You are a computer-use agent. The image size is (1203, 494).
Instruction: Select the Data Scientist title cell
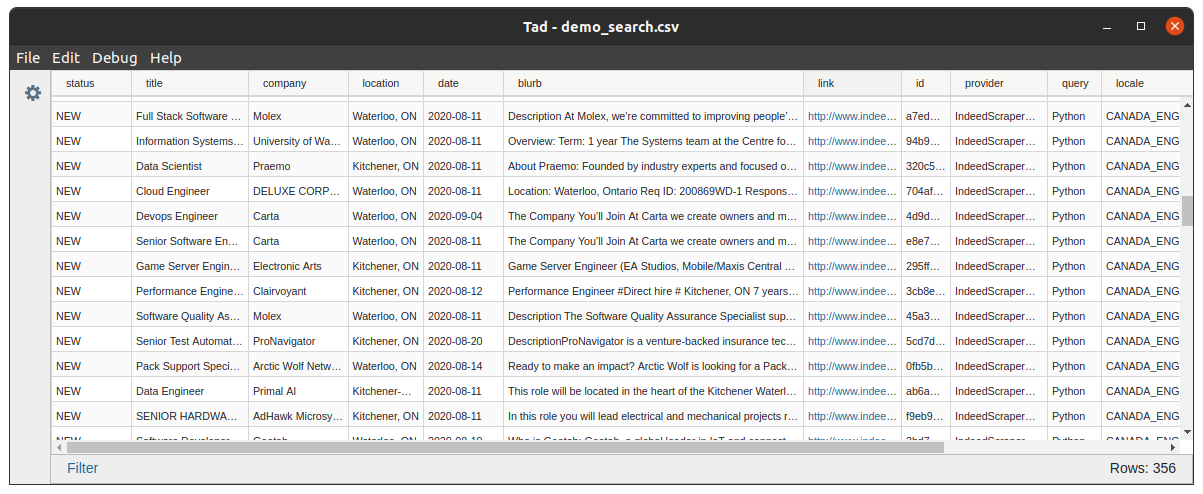tap(190, 166)
